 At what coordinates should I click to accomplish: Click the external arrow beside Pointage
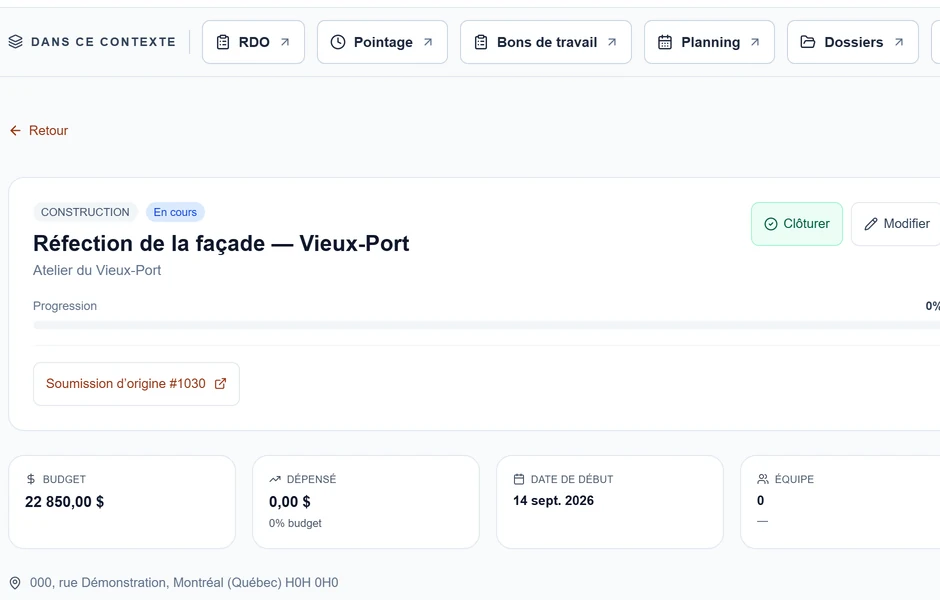click(x=428, y=42)
